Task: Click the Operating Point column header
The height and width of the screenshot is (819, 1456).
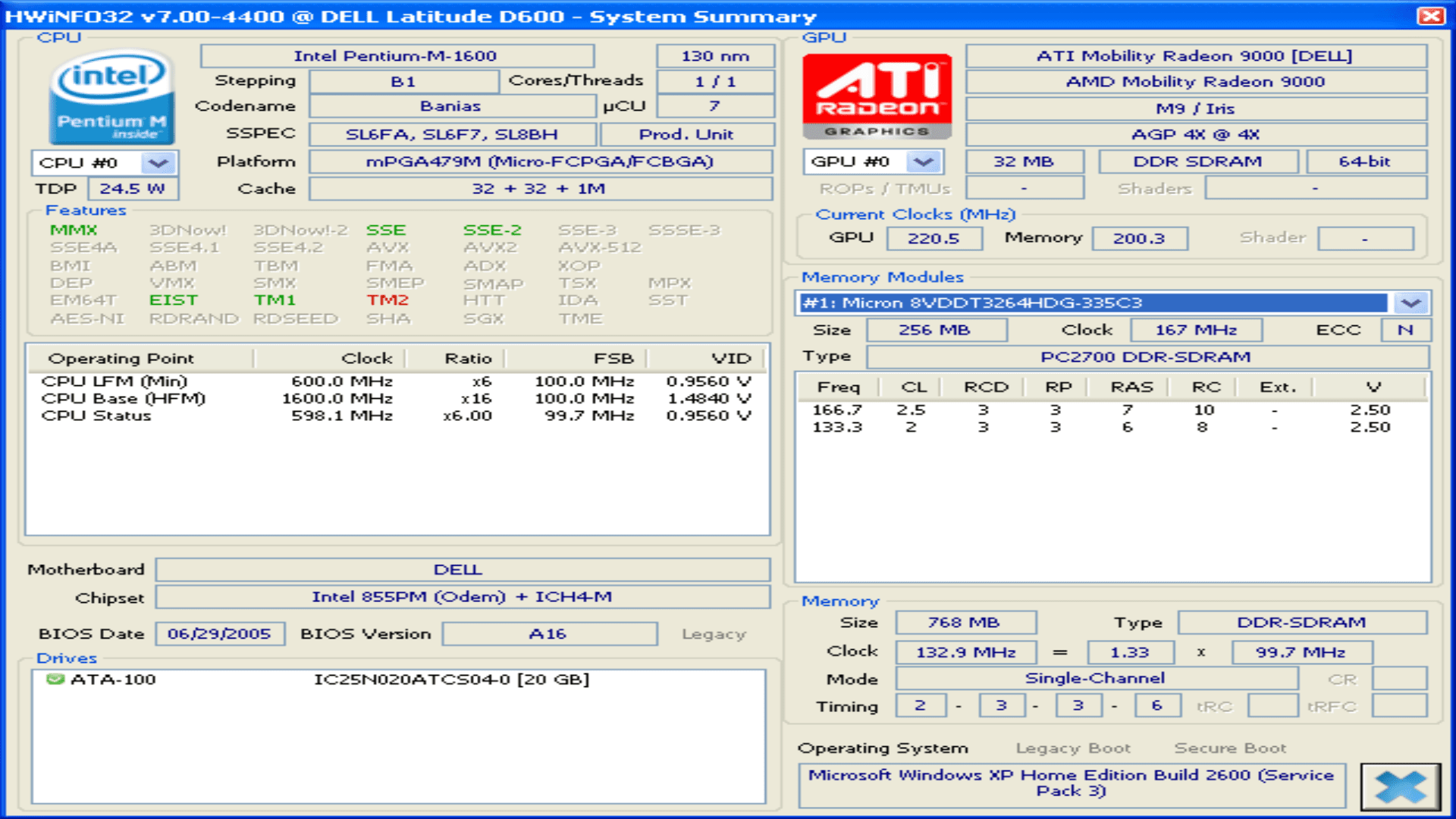Action: (x=141, y=359)
